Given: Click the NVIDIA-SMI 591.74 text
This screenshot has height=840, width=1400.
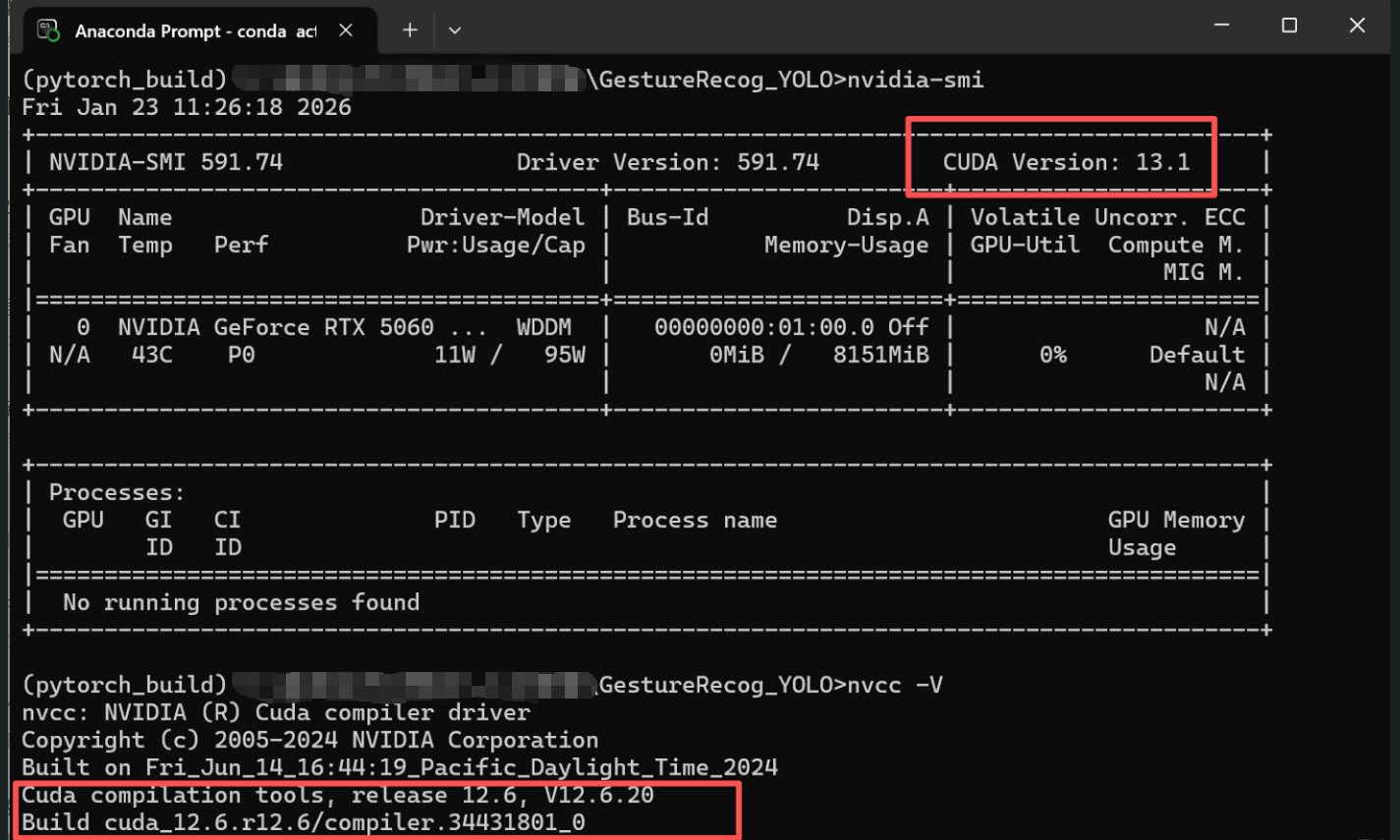Looking at the screenshot, I should pos(166,162).
